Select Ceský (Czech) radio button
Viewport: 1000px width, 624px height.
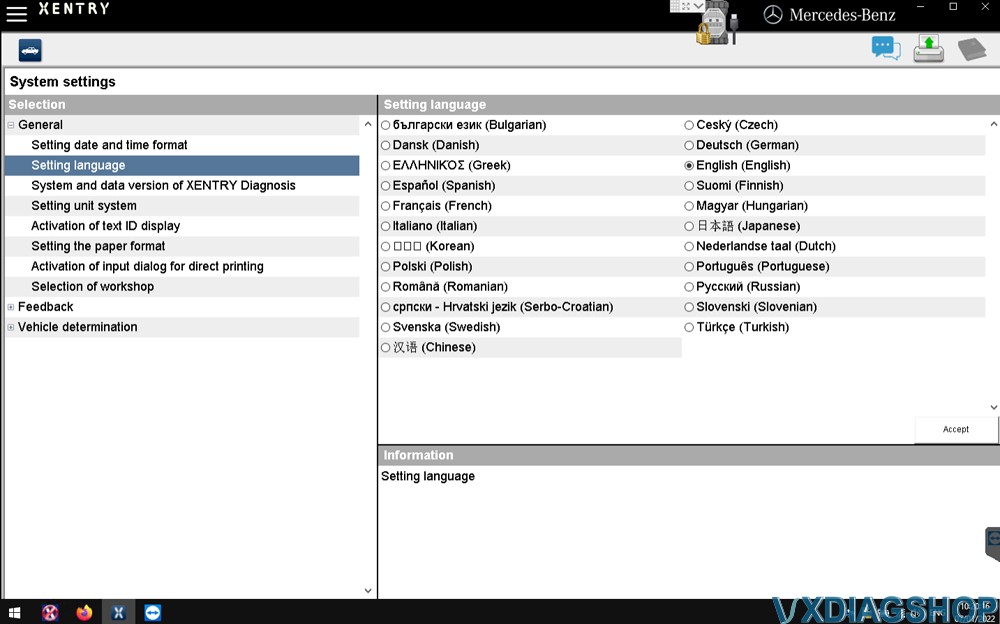tap(689, 125)
